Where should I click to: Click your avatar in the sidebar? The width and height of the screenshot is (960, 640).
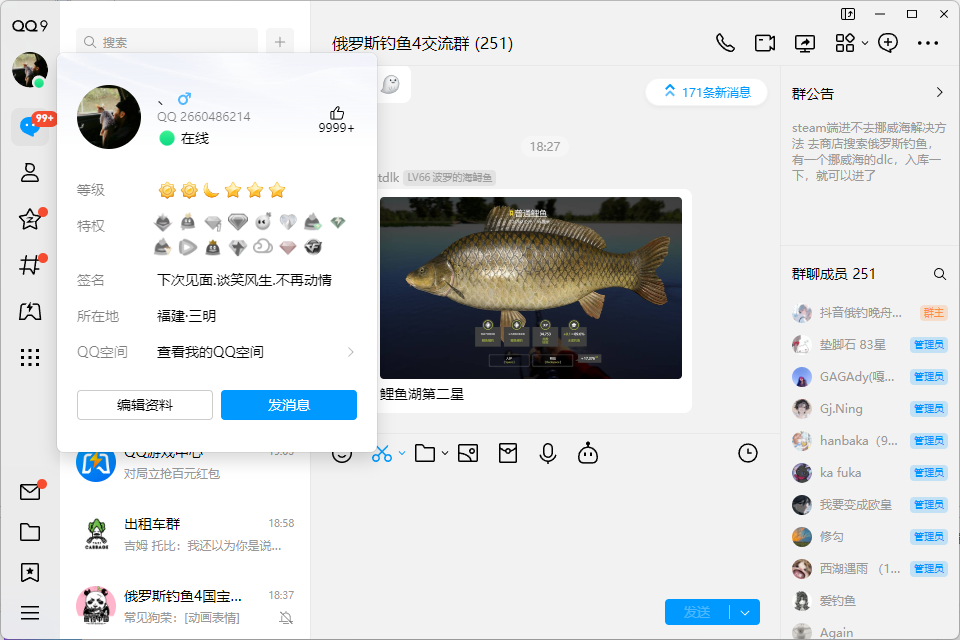click(x=30, y=70)
